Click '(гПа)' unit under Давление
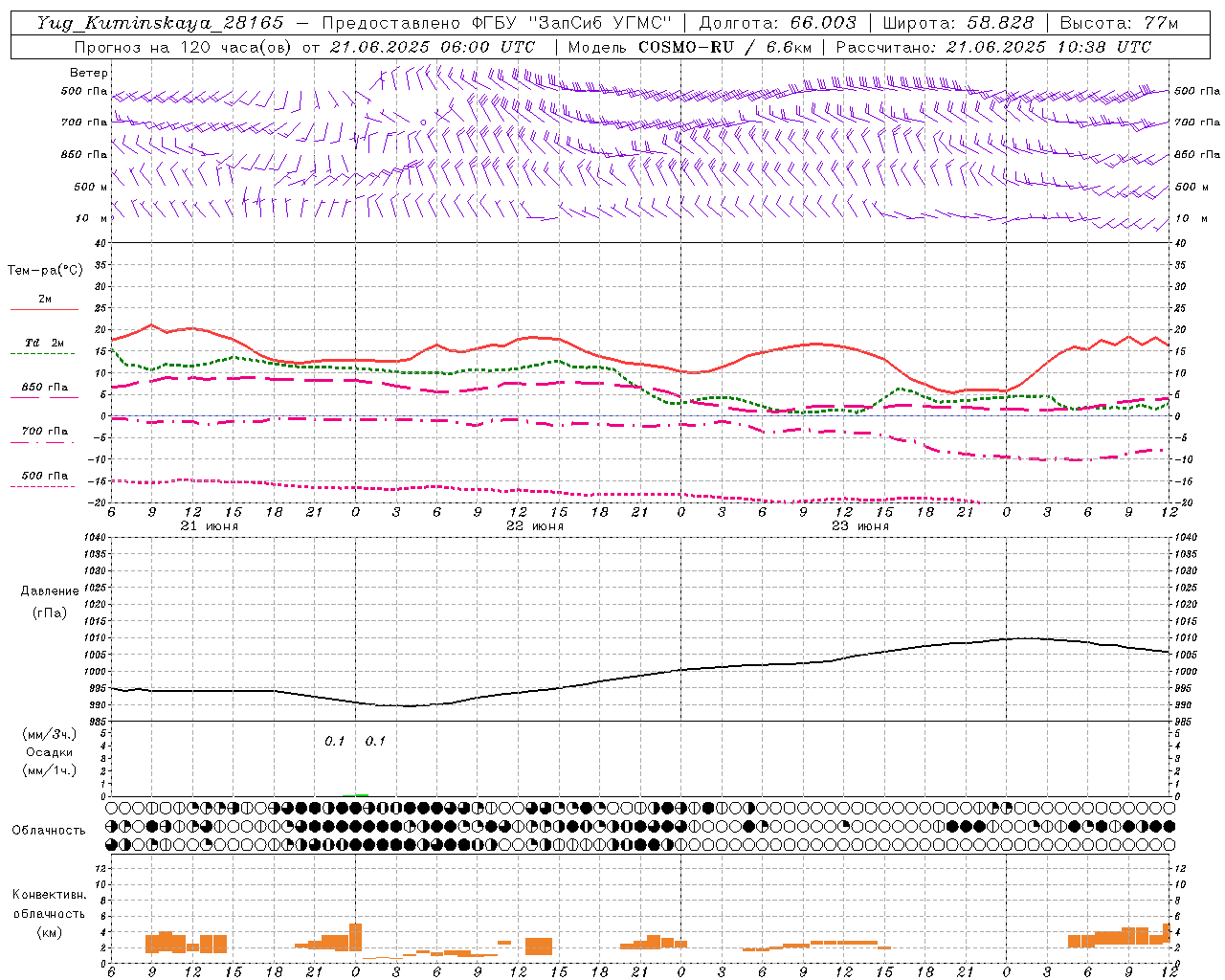1225x980 pixels. click(x=49, y=613)
